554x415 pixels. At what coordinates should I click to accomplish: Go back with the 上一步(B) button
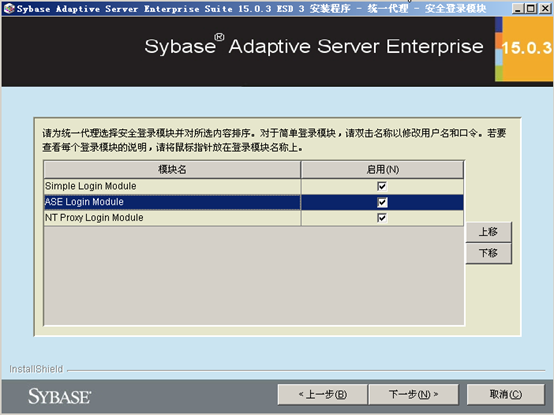323,394
